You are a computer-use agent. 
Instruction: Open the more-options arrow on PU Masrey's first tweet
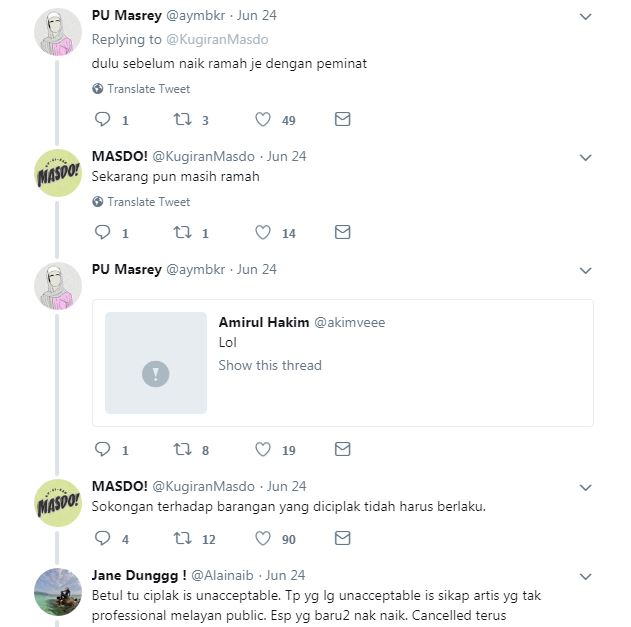coord(587,17)
